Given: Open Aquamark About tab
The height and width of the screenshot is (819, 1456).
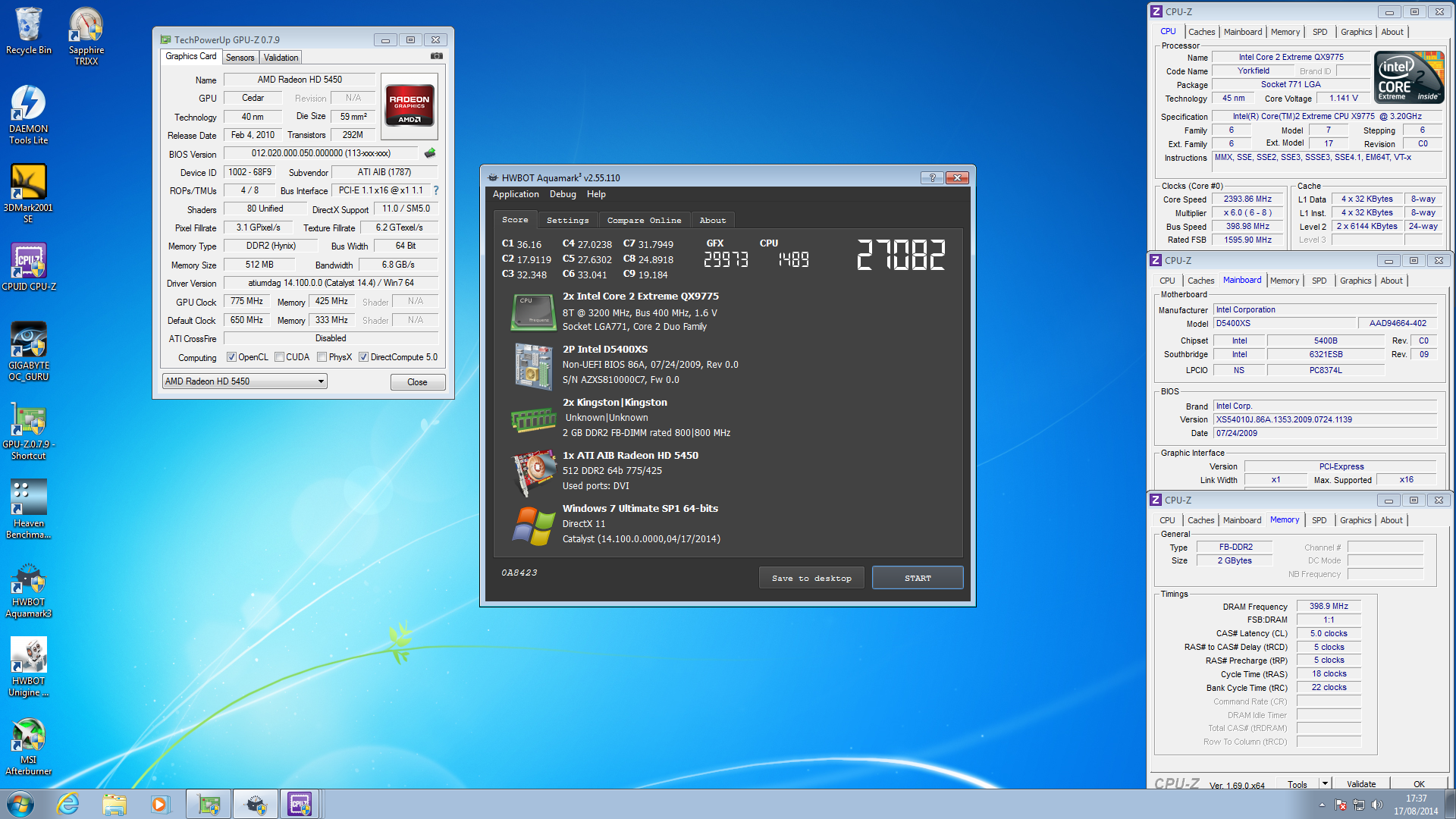Looking at the screenshot, I should pos(713,220).
